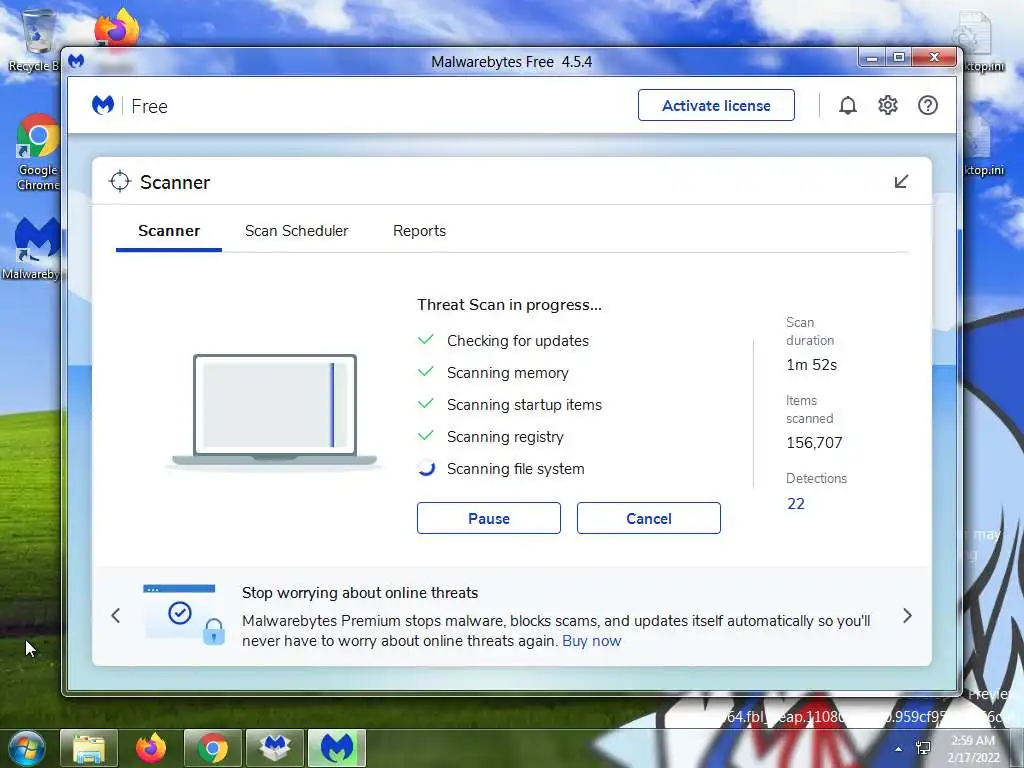Select the Google Chrome desktop shortcut
The width and height of the screenshot is (1024, 768).
37,153
